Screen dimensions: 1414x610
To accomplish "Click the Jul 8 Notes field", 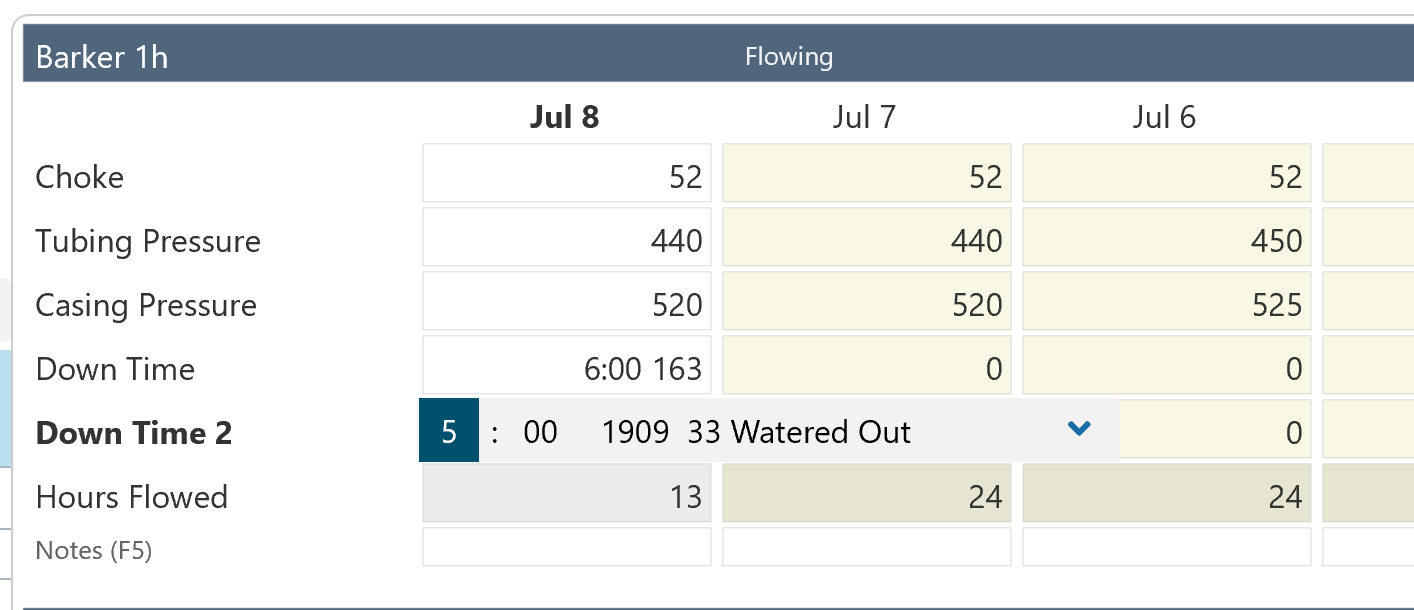I will tap(567, 547).
